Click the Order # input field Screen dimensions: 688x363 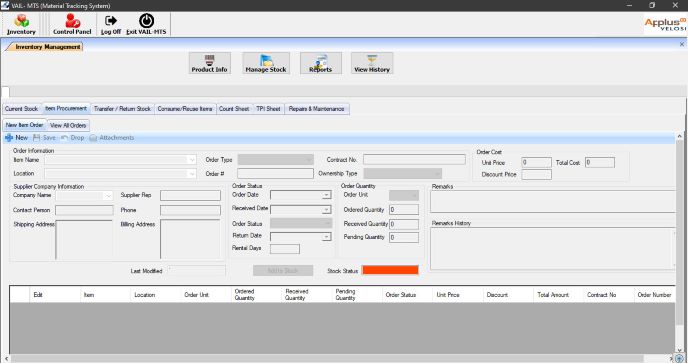coord(276,173)
